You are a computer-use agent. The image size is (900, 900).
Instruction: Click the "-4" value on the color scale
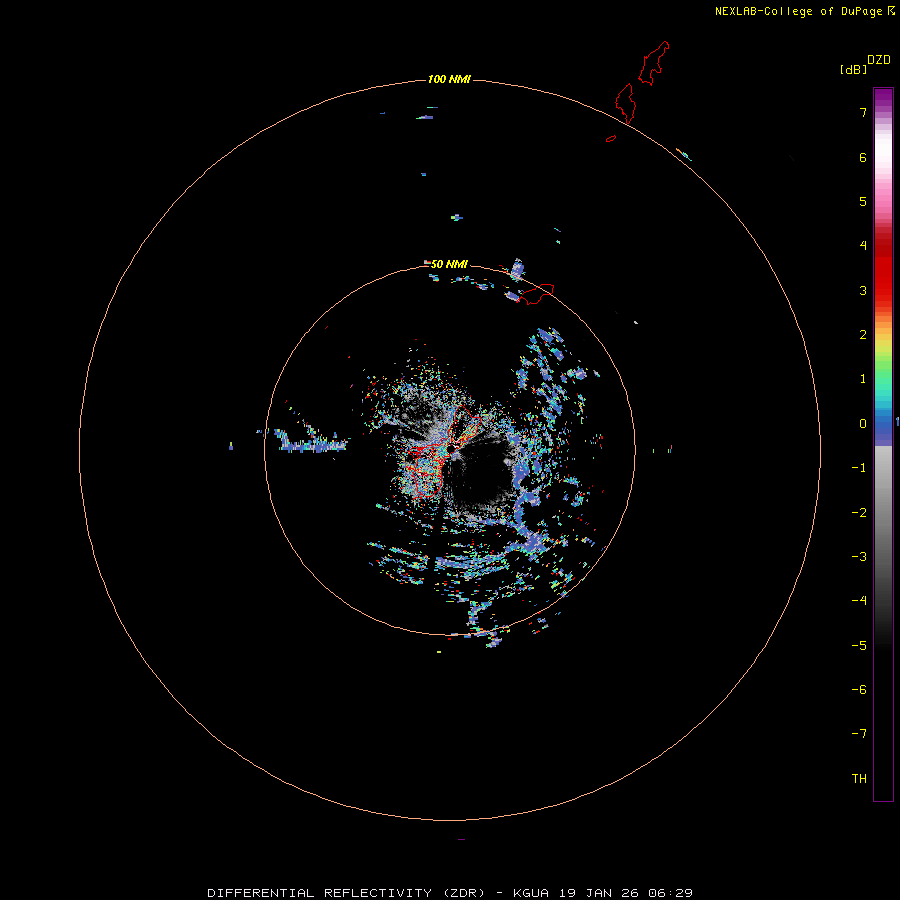[859, 600]
